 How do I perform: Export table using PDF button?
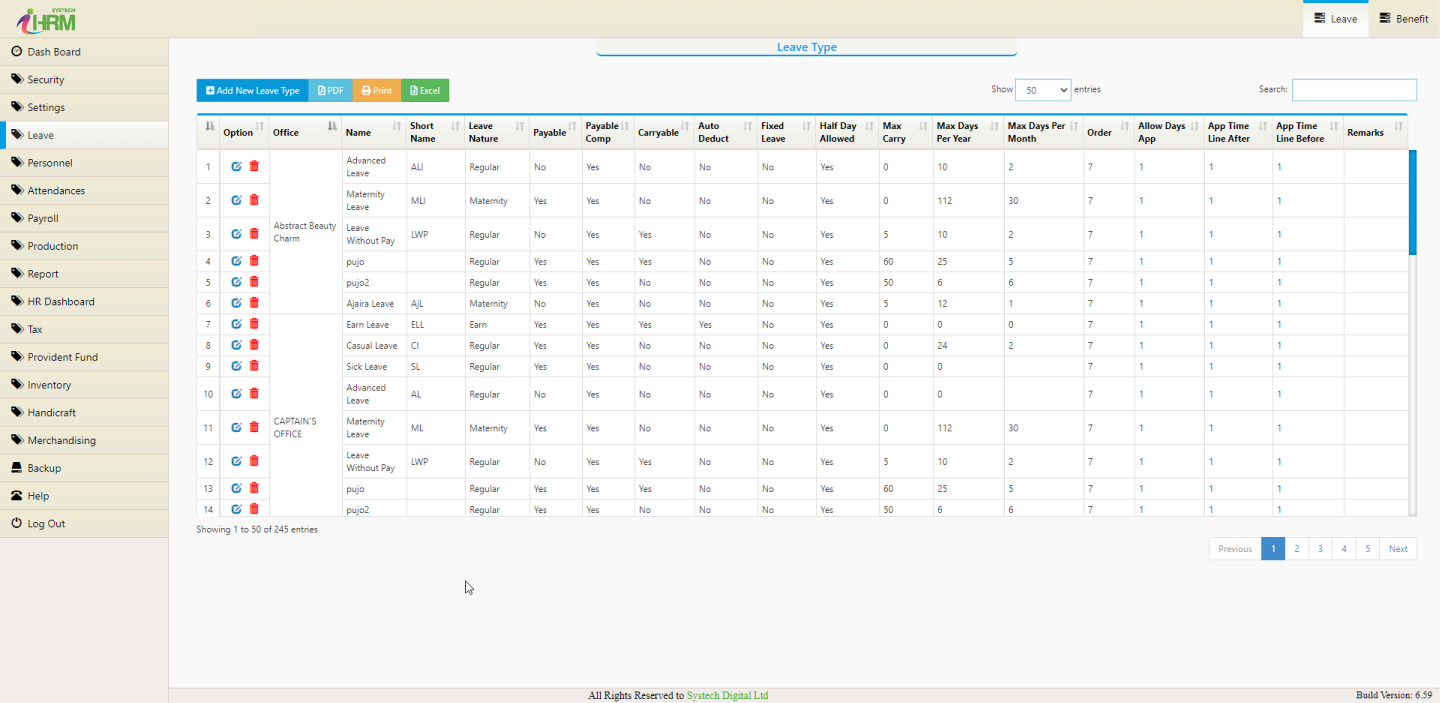coord(330,90)
